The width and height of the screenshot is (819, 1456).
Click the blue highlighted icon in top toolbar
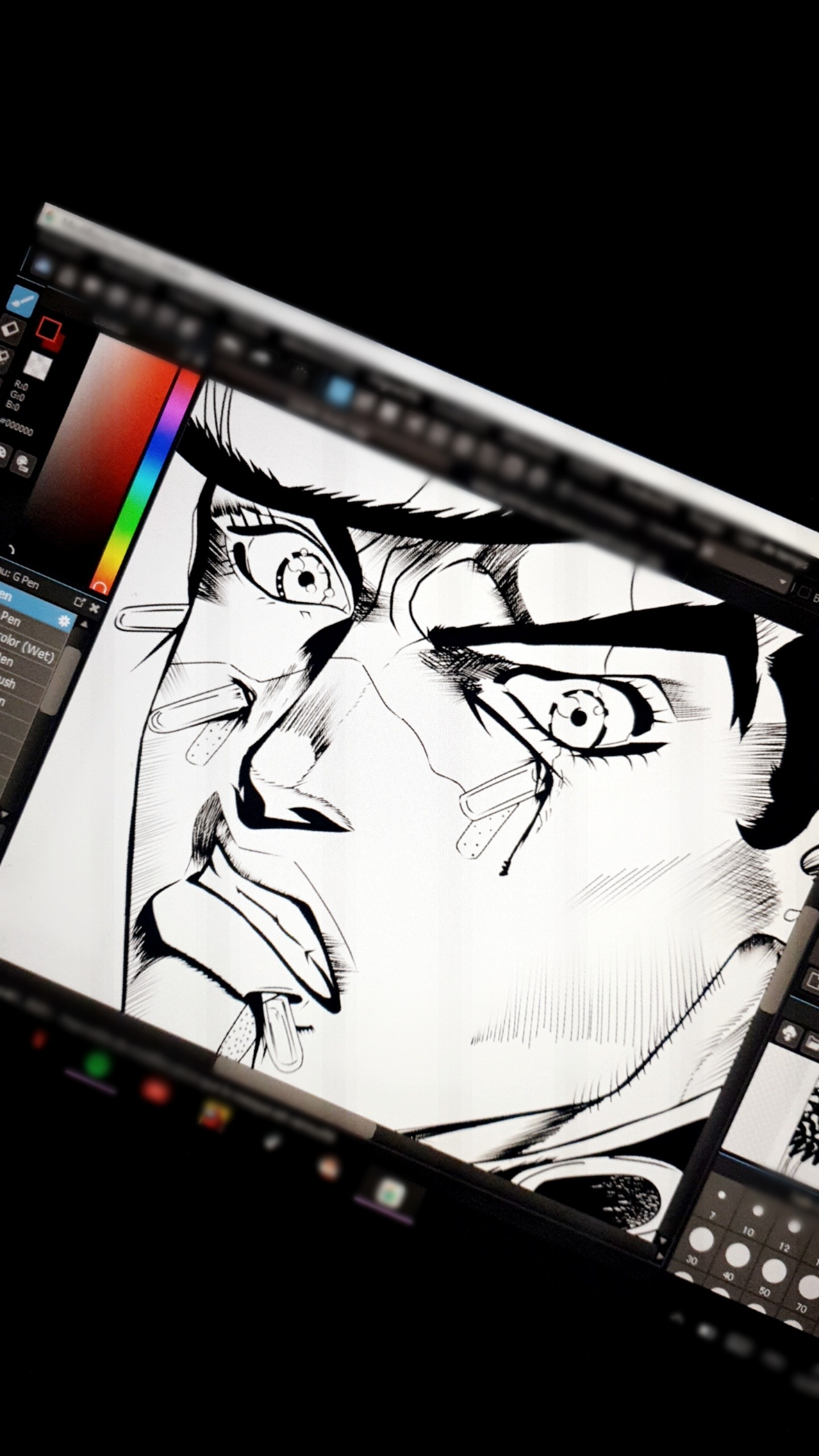pos(340,391)
